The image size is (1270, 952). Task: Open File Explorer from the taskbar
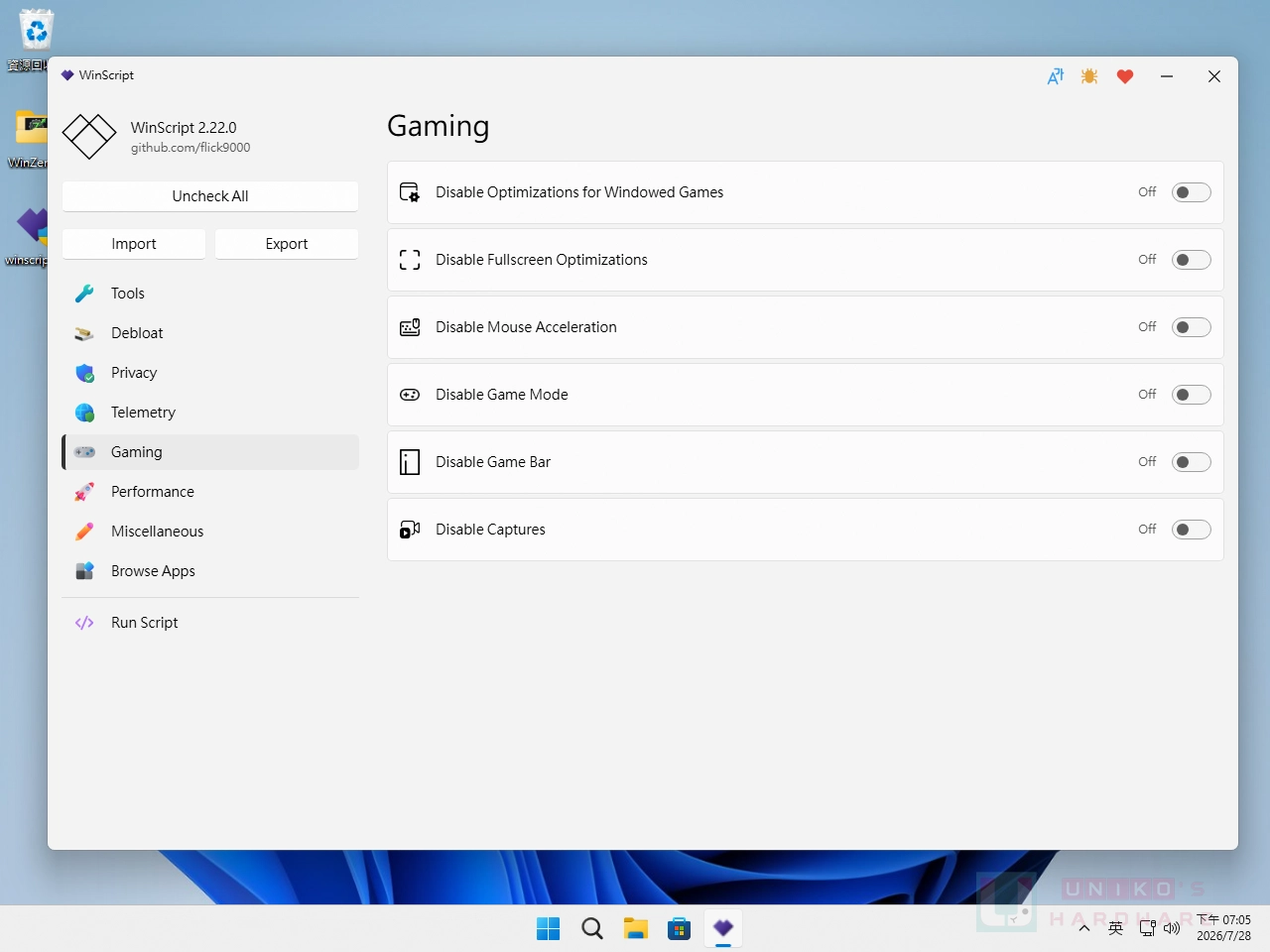pyautogui.click(x=636, y=928)
